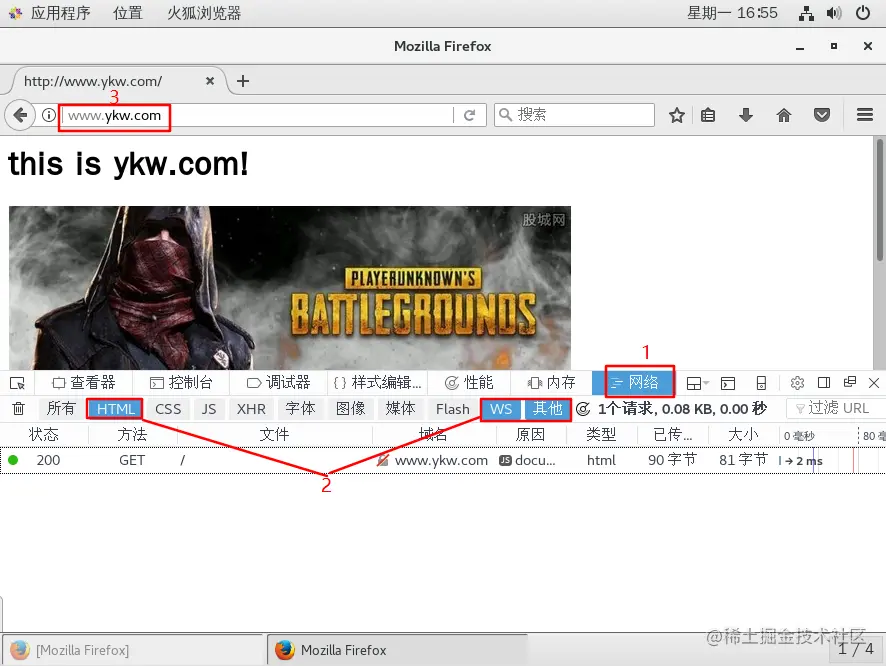Open the 应用程序 applications menu
This screenshot has width=886, height=666.
click(60, 13)
